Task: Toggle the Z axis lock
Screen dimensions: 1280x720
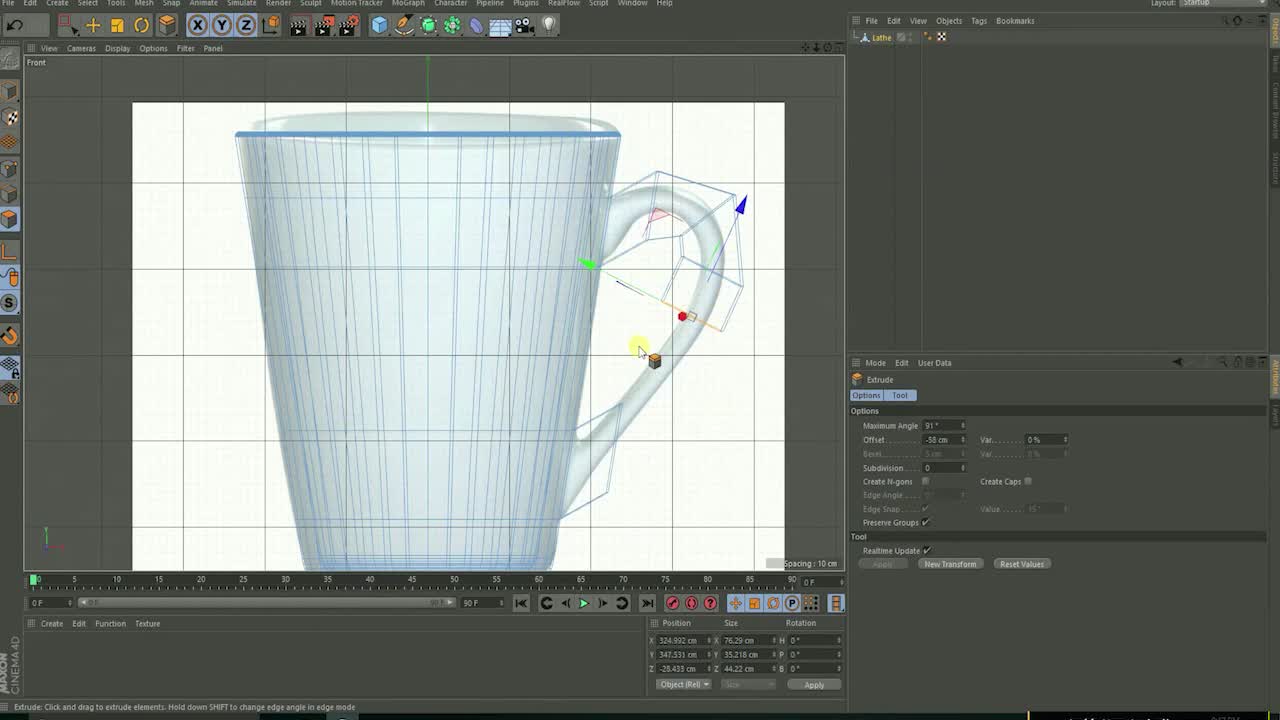Action: (x=246, y=25)
